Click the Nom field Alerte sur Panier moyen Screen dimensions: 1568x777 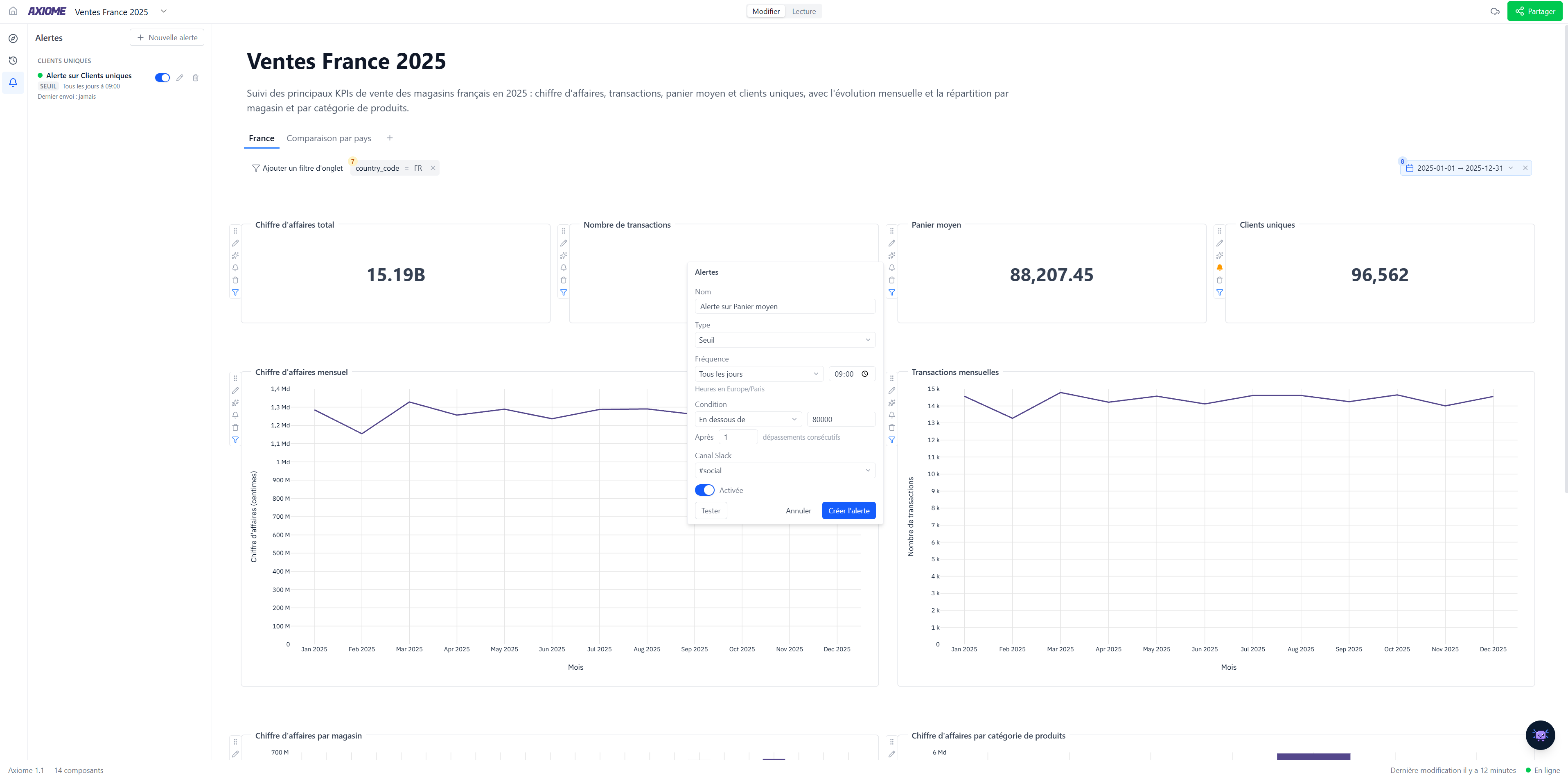pos(785,306)
